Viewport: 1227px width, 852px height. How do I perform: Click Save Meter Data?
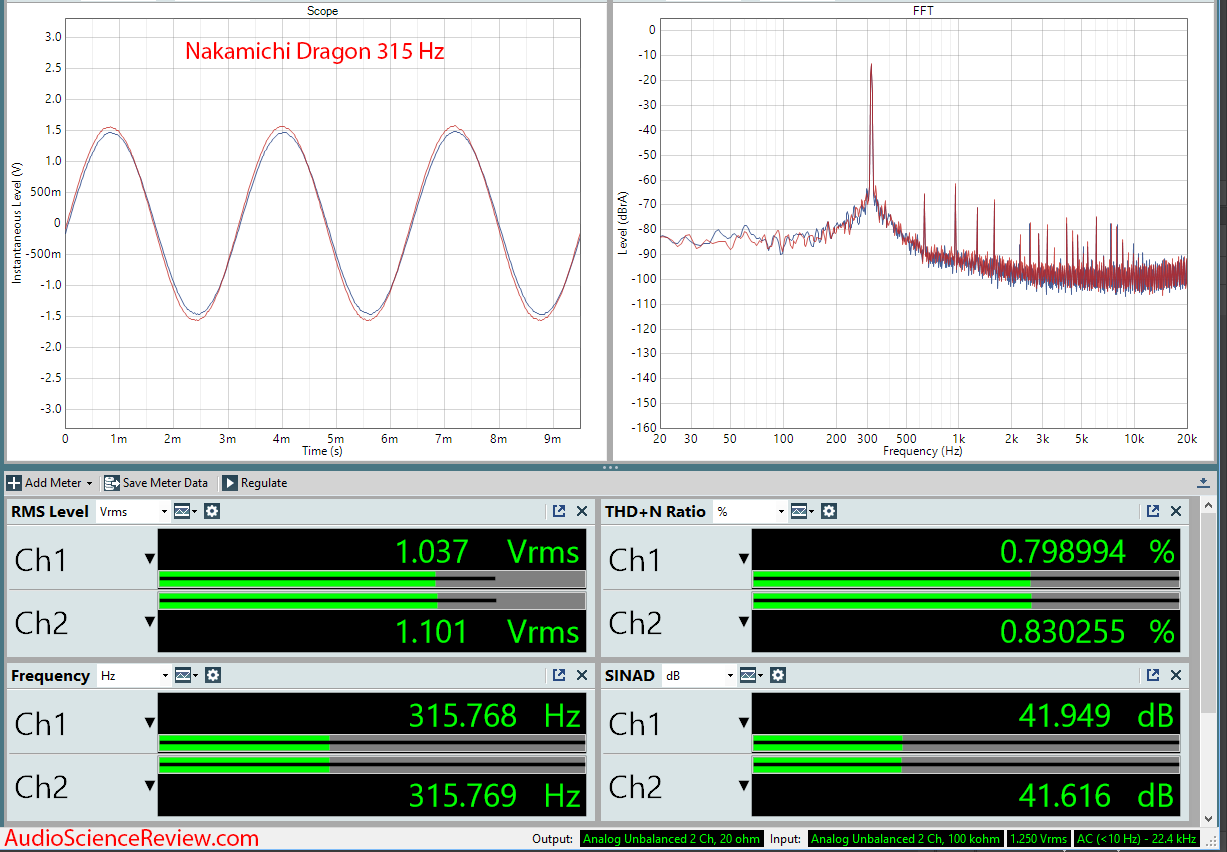point(156,482)
